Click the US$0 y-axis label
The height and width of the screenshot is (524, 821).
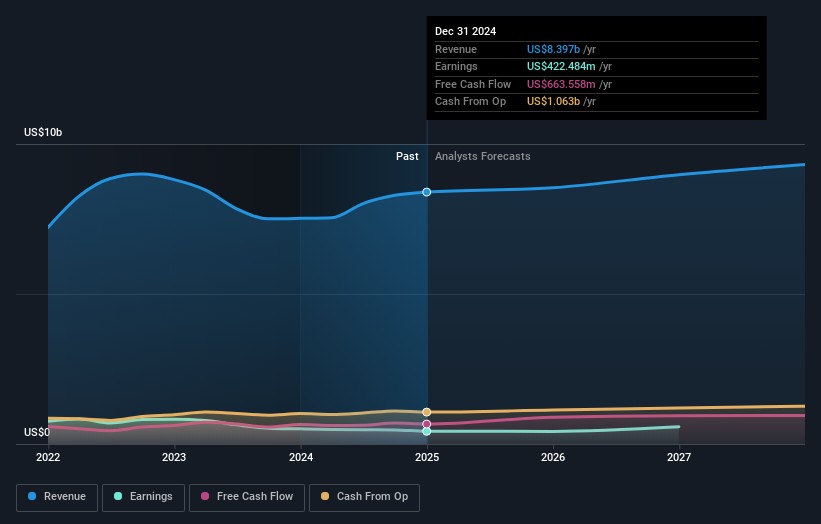point(38,433)
